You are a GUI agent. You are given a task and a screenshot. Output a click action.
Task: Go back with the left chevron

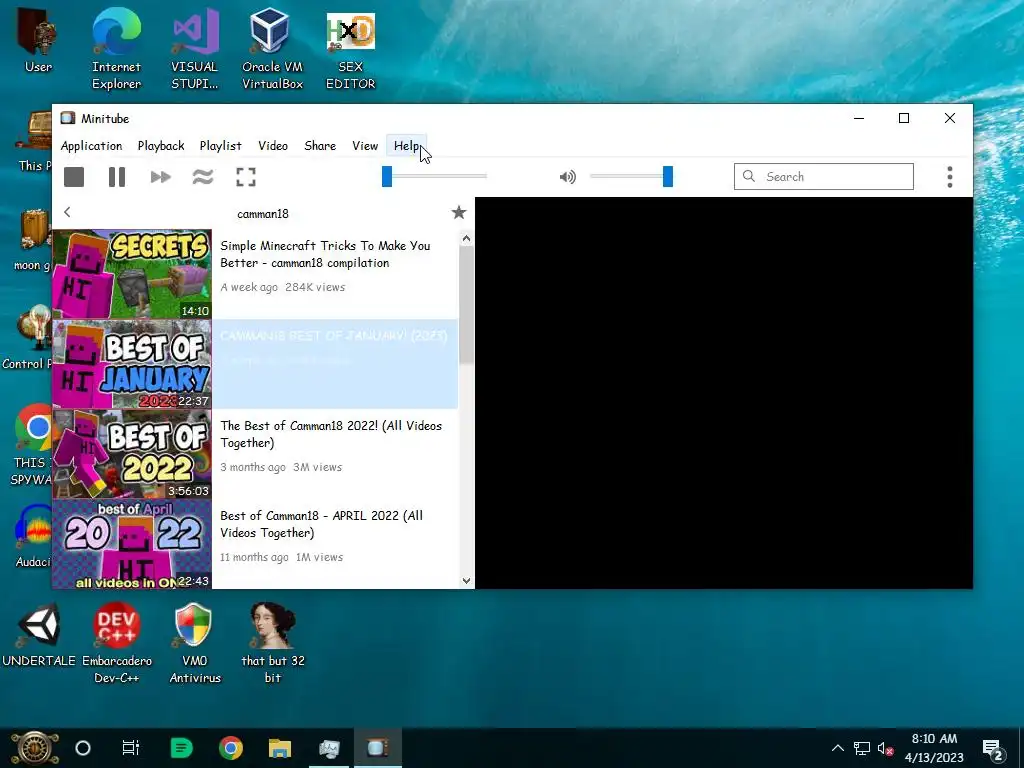(67, 212)
